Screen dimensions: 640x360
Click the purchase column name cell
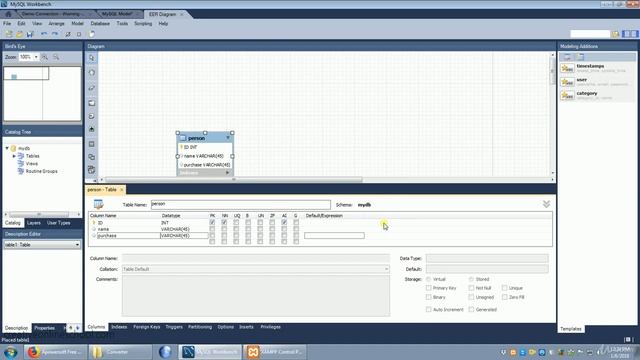(128, 236)
